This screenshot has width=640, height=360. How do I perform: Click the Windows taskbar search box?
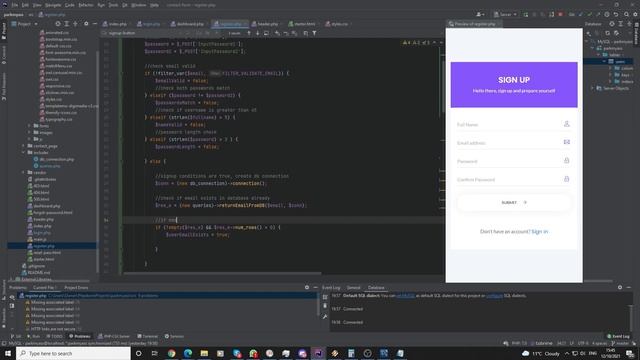click(x=73, y=353)
